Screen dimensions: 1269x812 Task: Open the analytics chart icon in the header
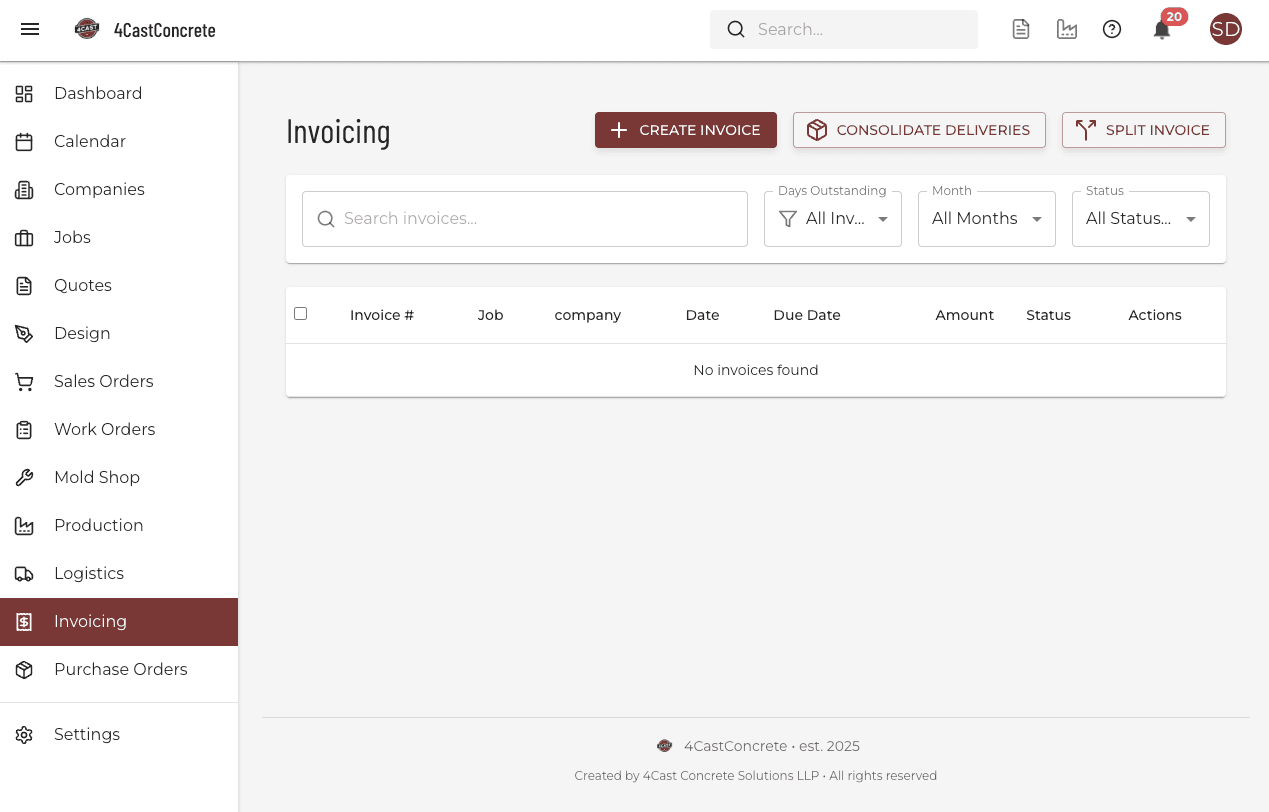pyautogui.click(x=1067, y=29)
